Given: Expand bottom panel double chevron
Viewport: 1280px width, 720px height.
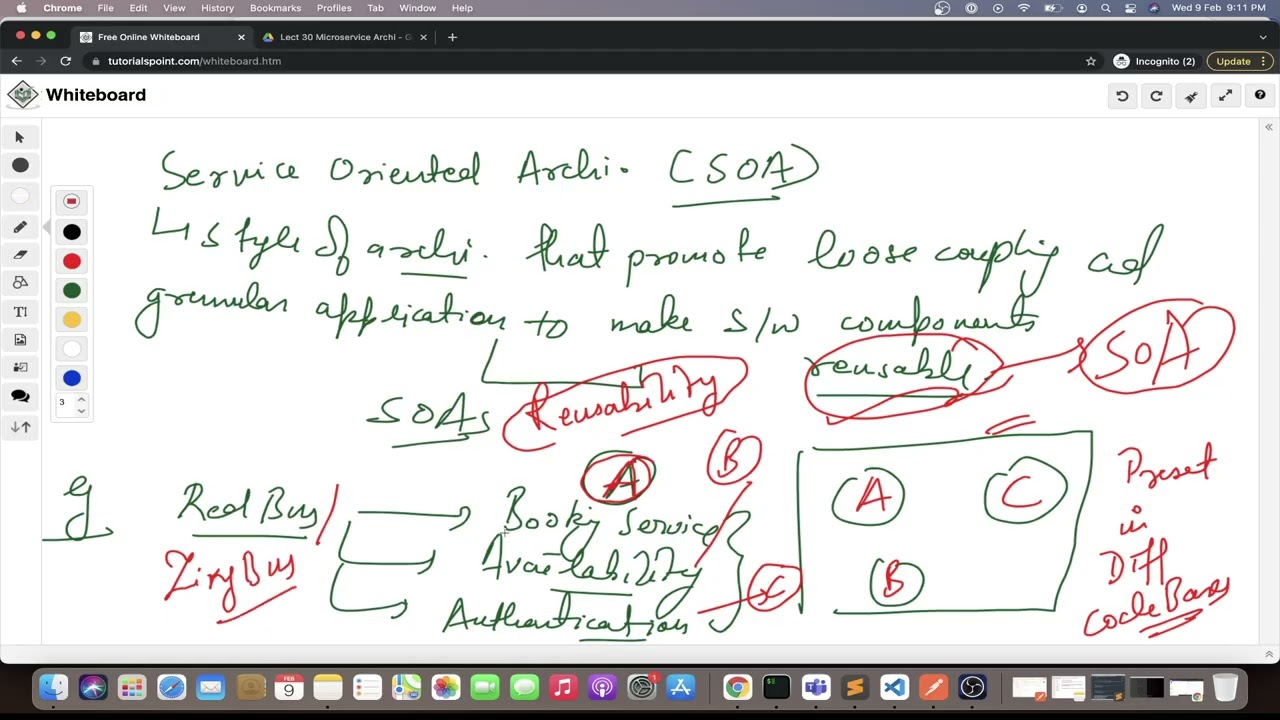Looking at the screenshot, I should [1268, 654].
